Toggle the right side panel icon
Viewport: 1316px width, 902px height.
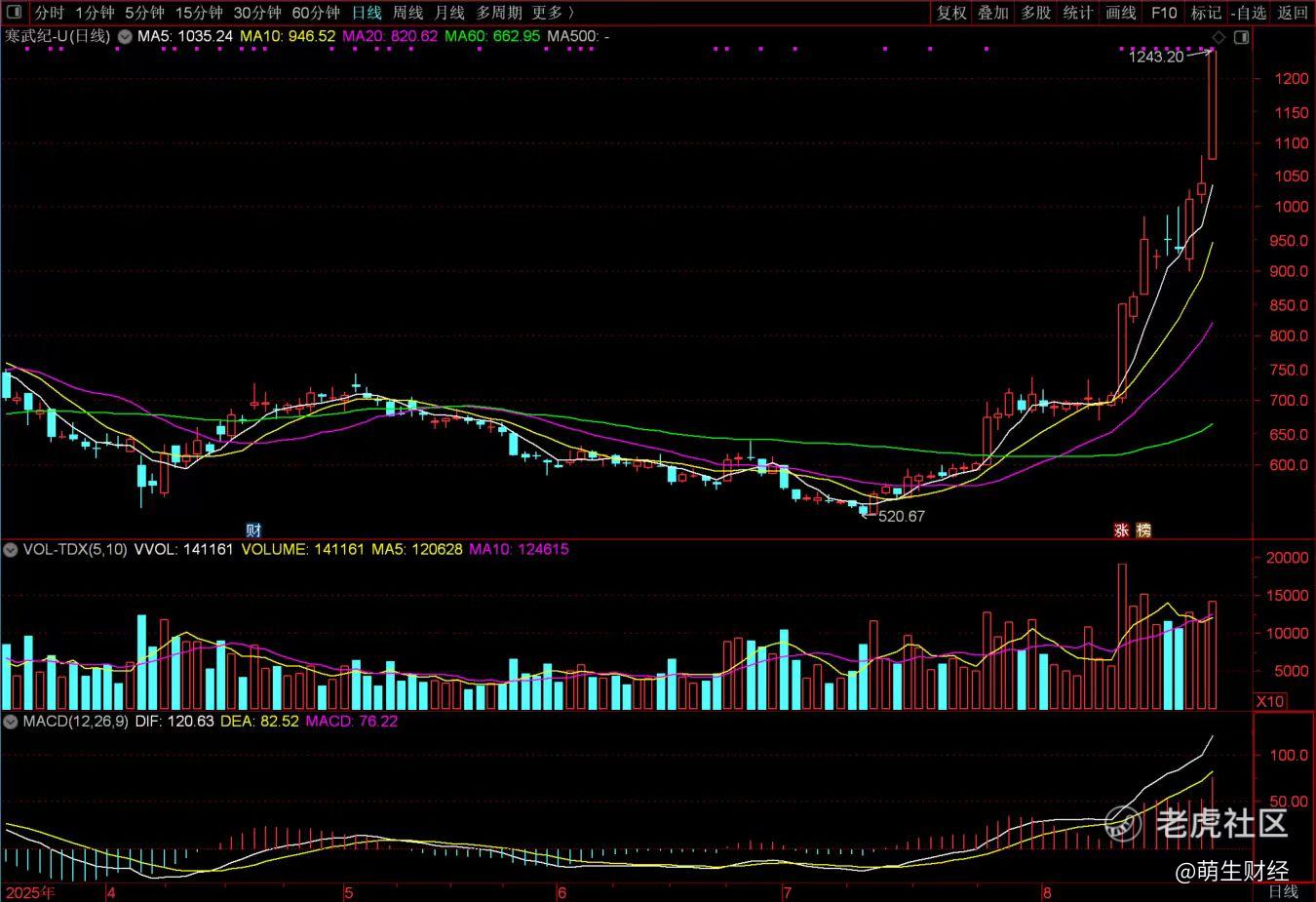[x=1241, y=37]
